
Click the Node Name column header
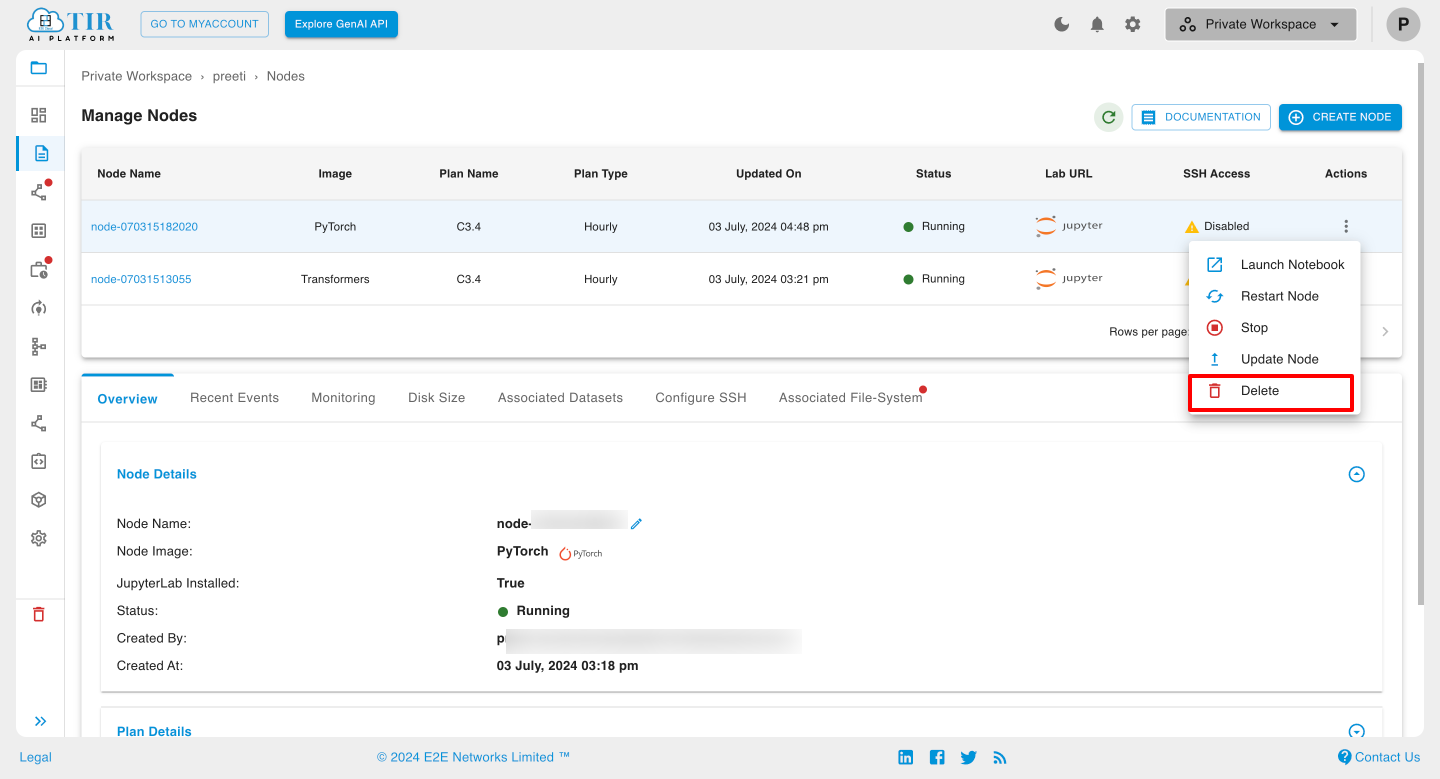click(x=129, y=174)
